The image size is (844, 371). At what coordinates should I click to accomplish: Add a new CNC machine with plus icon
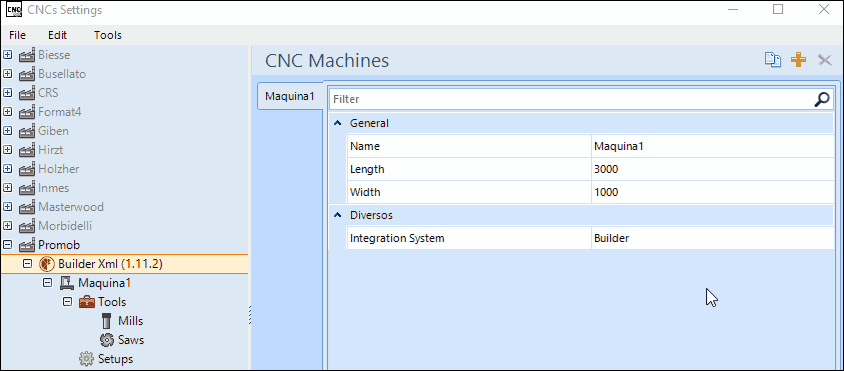(798, 60)
